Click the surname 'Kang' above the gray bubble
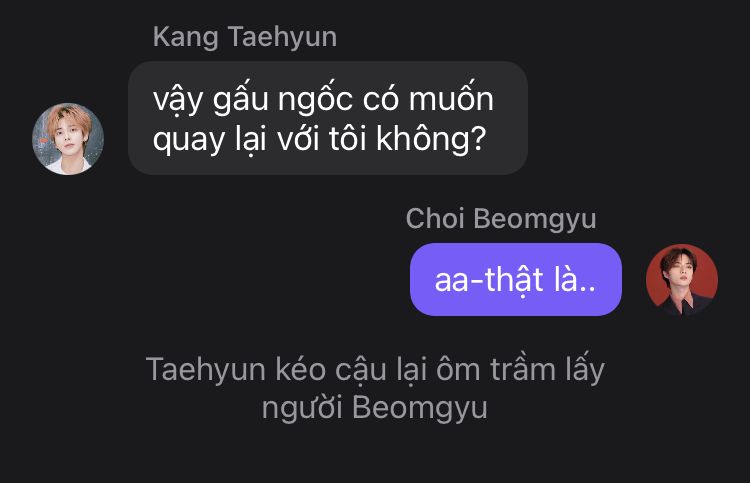 [186, 38]
